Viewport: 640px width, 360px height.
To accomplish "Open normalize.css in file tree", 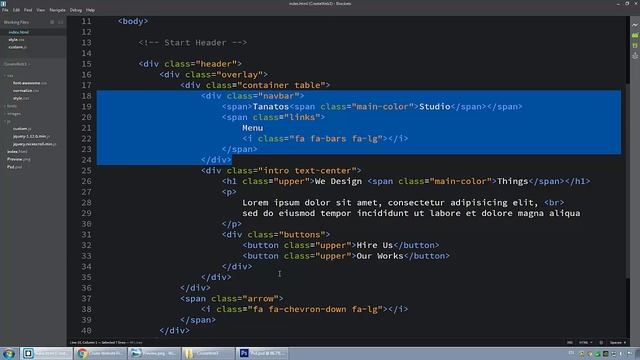I will (26, 91).
